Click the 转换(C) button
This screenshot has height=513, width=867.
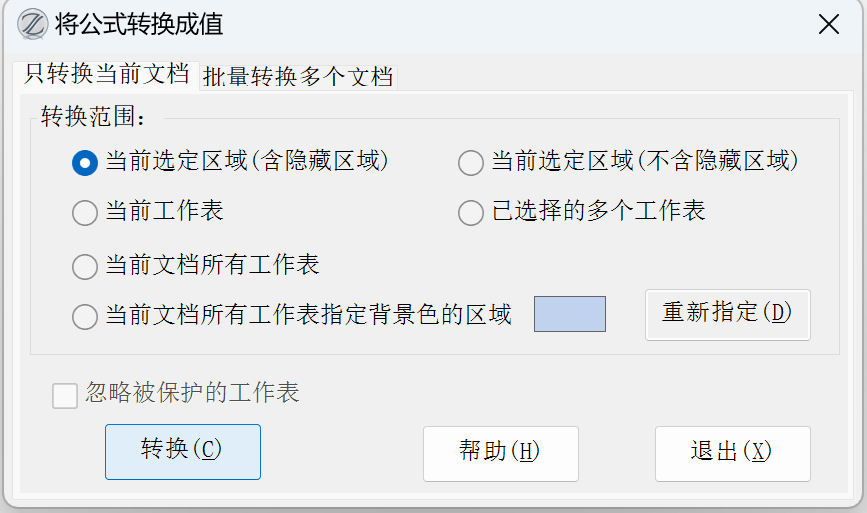182,451
